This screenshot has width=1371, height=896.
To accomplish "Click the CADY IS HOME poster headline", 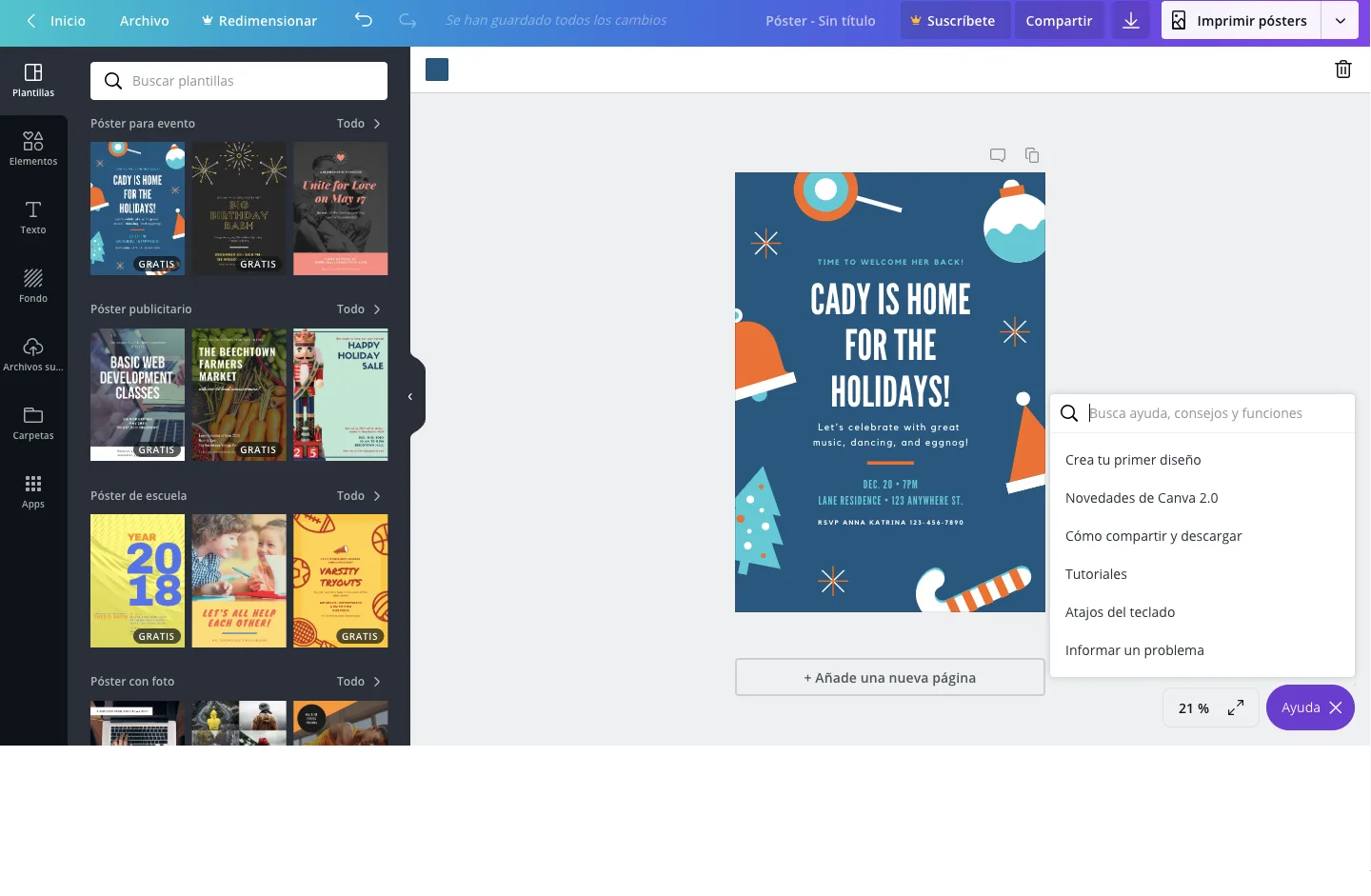I will pyautogui.click(x=890, y=345).
